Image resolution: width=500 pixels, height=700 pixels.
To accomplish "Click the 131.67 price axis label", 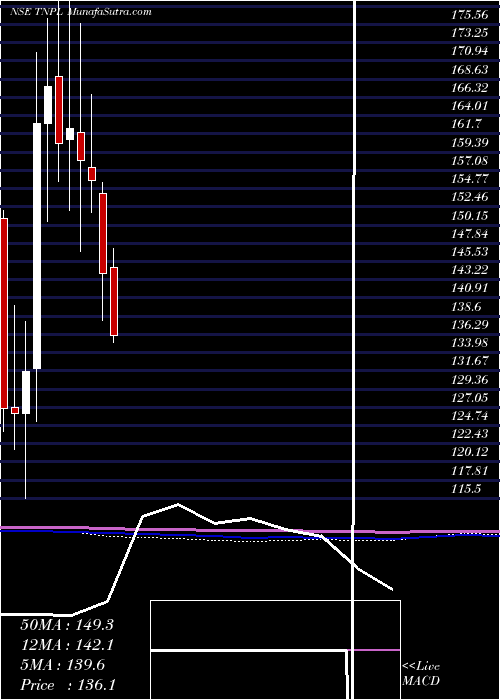I will (x=469, y=362).
